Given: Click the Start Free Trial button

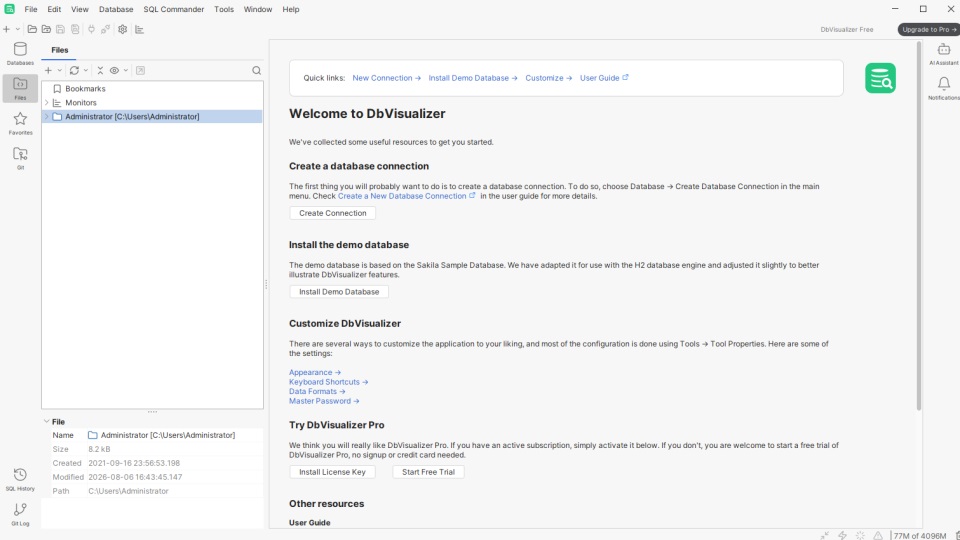Looking at the screenshot, I should [428, 472].
